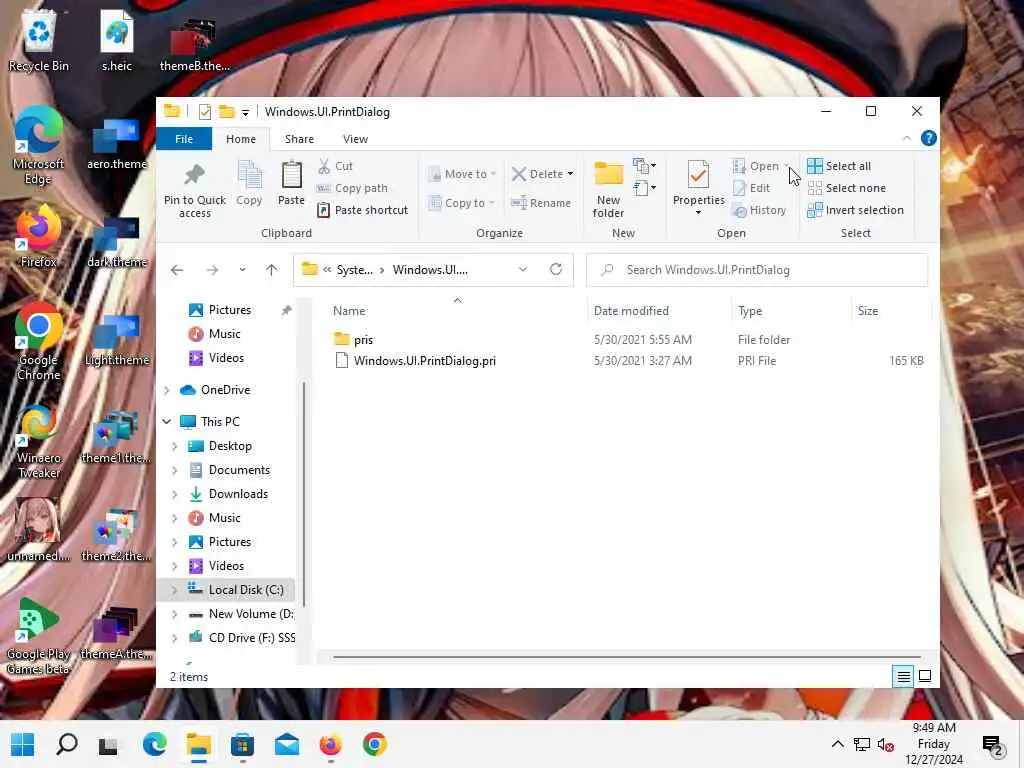Open taskbar Search
1024x768 pixels.
[x=67, y=744]
